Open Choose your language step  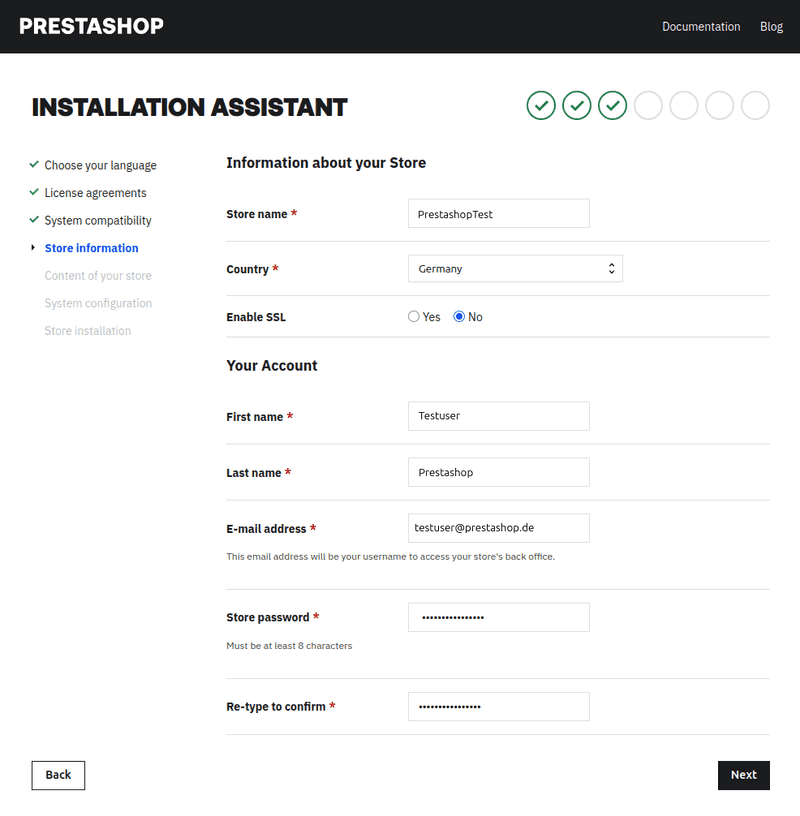tap(100, 165)
